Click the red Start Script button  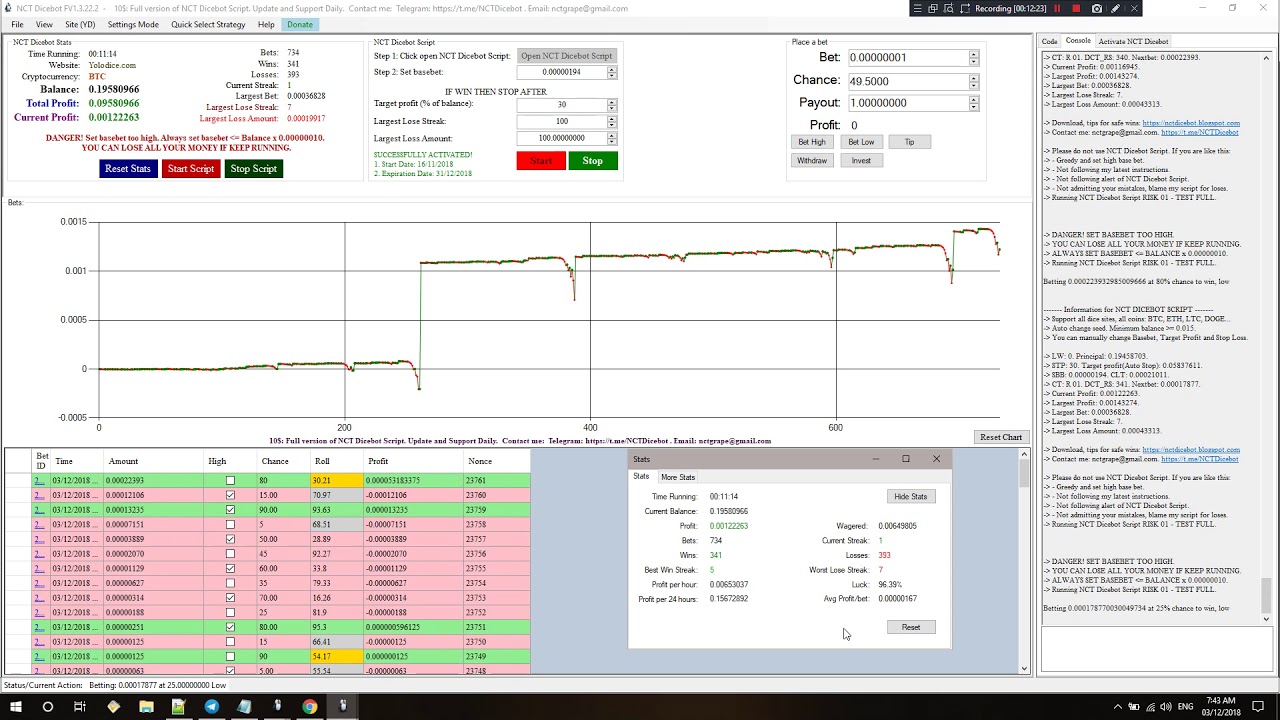[x=191, y=168]
